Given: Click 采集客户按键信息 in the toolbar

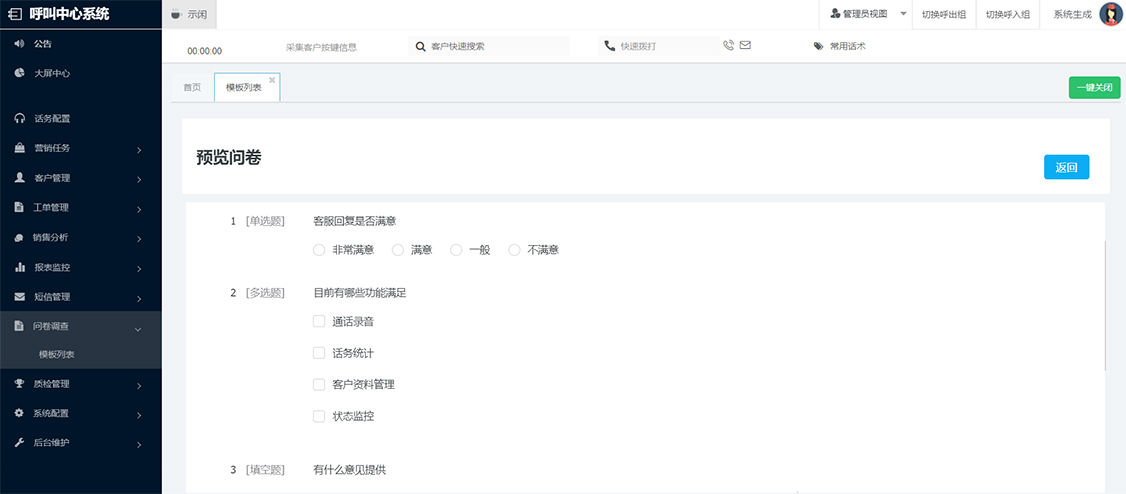Looking at the screenshot, I should pos(321,47).
